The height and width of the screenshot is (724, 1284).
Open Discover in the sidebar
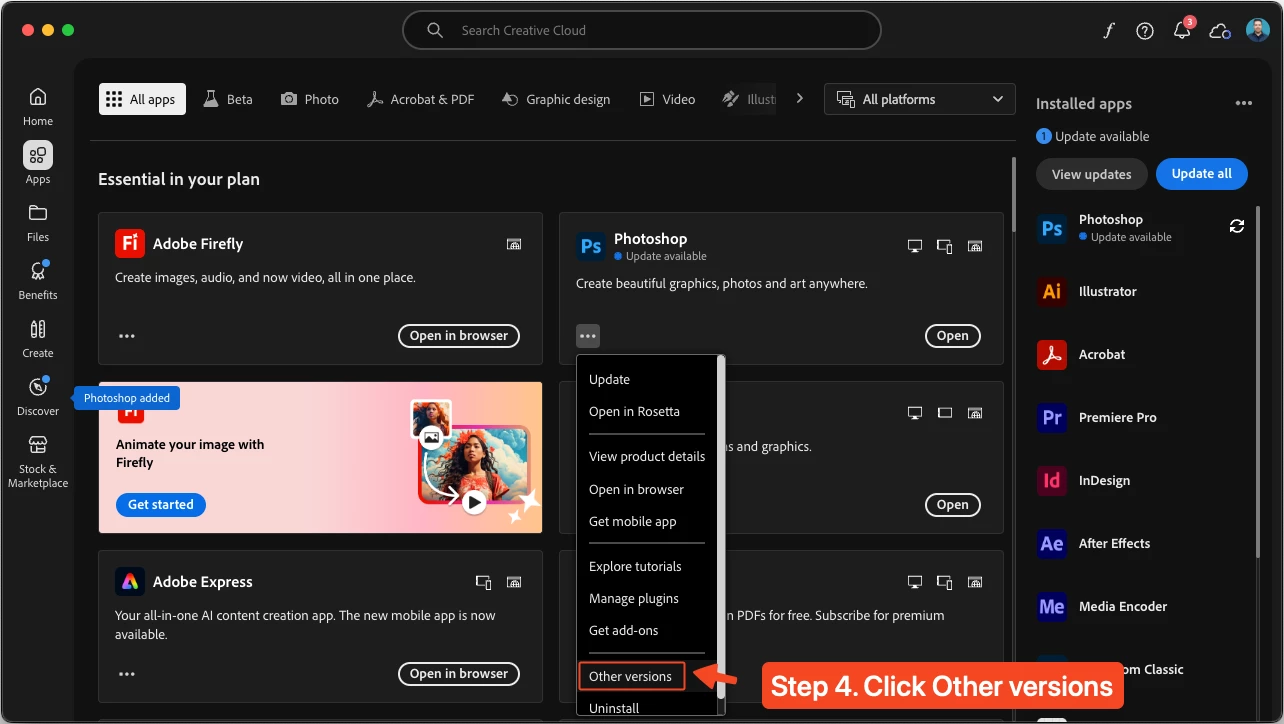point(38,396)
